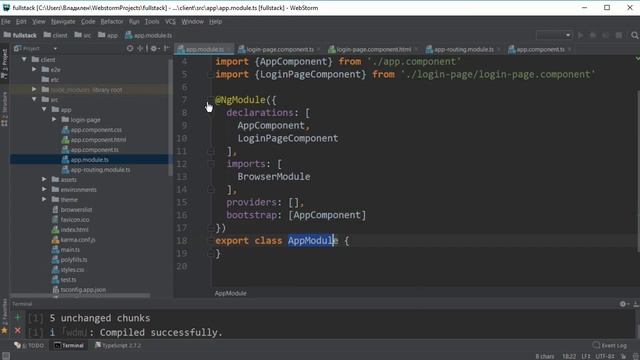
Task: Open the TODO tool window
Action: [x=29, y=345]
